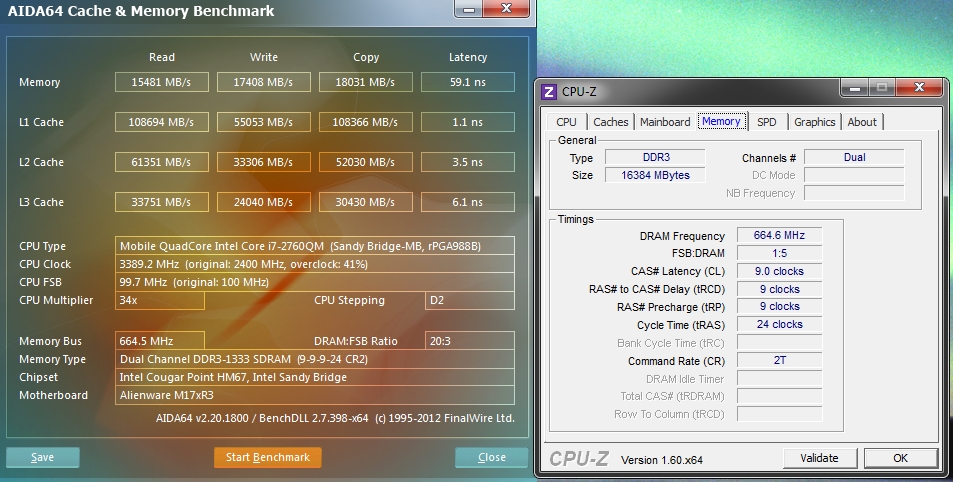953x482 pixels.
Task: Open the About tab in CPU-Z
Action: tap(862, 122)
